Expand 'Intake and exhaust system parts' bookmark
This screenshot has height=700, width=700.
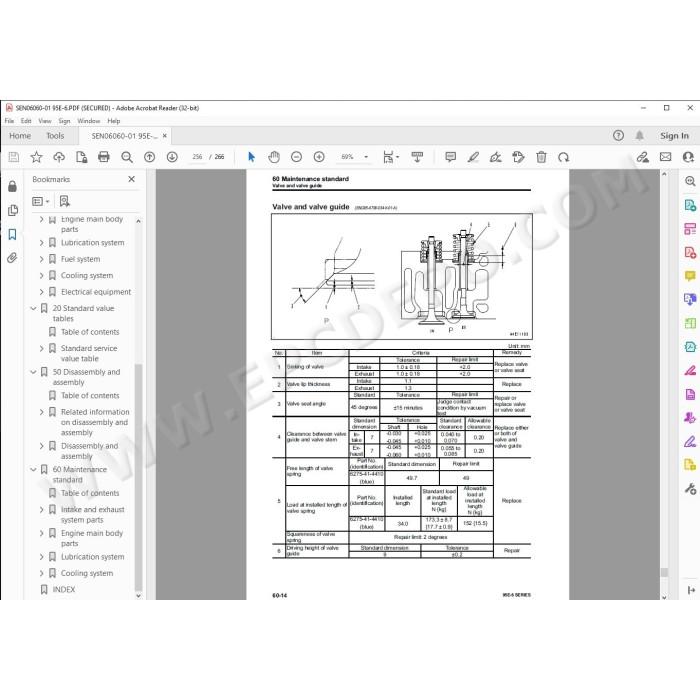(x=42, y=509)
